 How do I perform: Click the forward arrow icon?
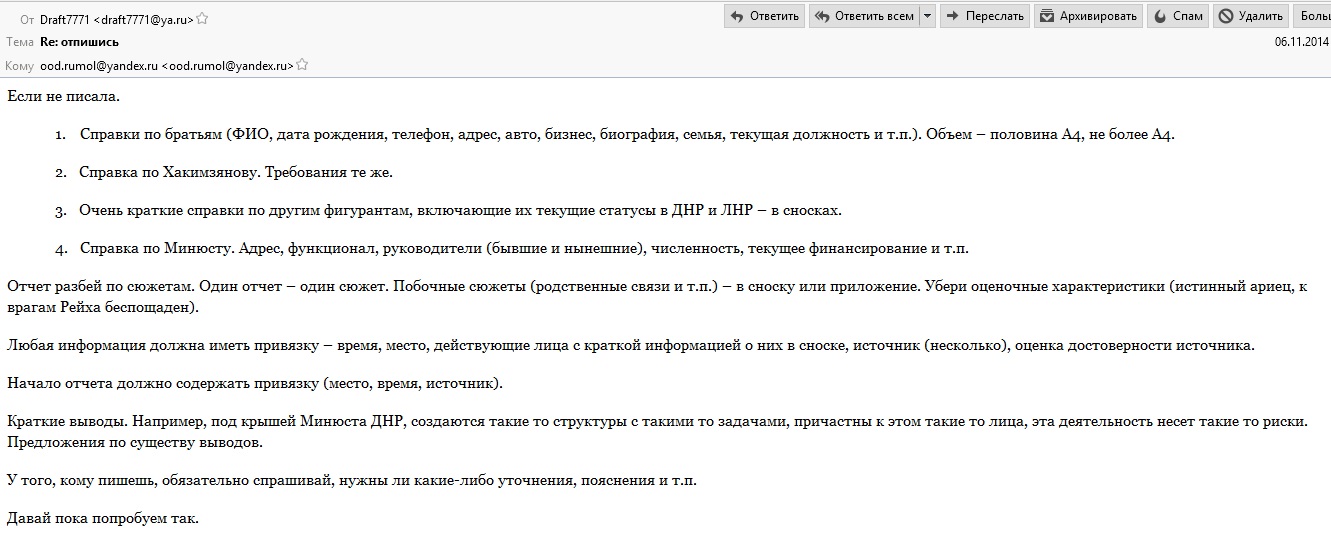953,16
